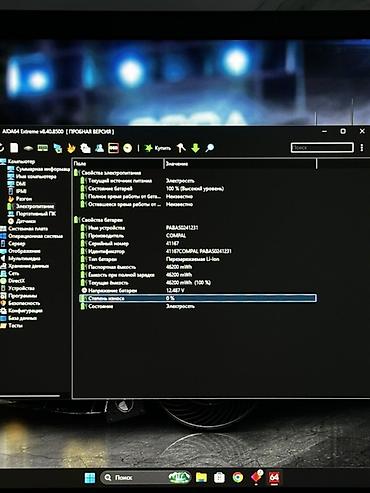Click AIDA64 red 64 taskbar icon
Viewport: 370px width, 493px height.
click(x=274, y=478)
